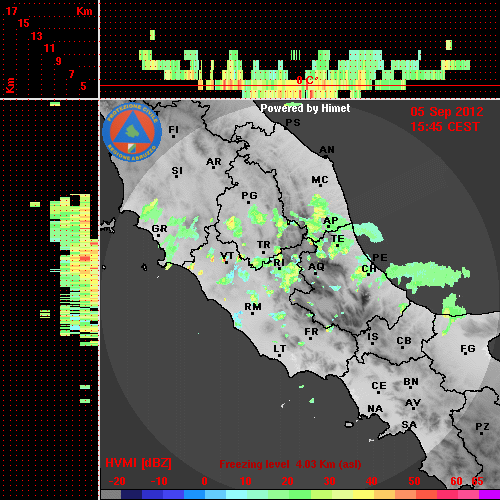Viewport: 500px width, 500px height.
Task: Click the IS city label on map
Action: coord(373,337)
